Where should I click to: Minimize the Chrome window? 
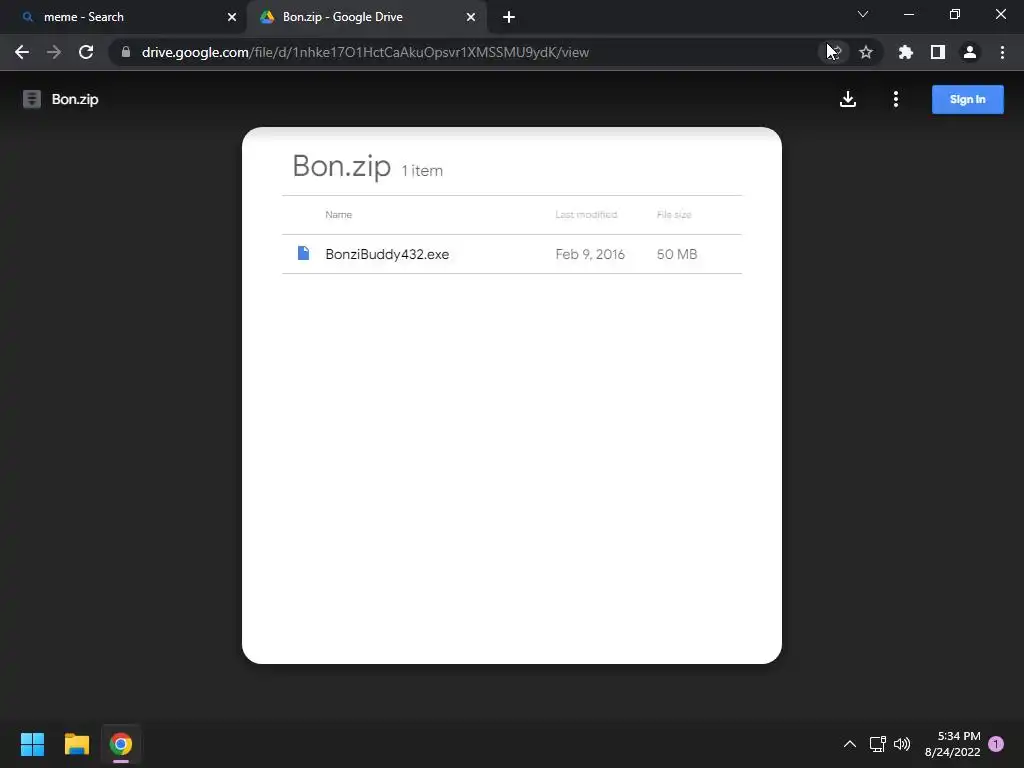click(908, 14)
